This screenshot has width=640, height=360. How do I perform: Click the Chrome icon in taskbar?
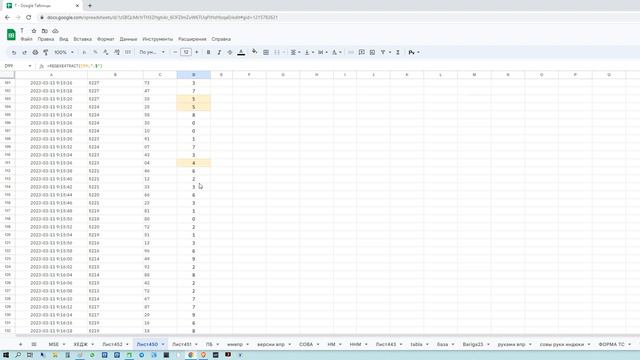click(191, 355)
